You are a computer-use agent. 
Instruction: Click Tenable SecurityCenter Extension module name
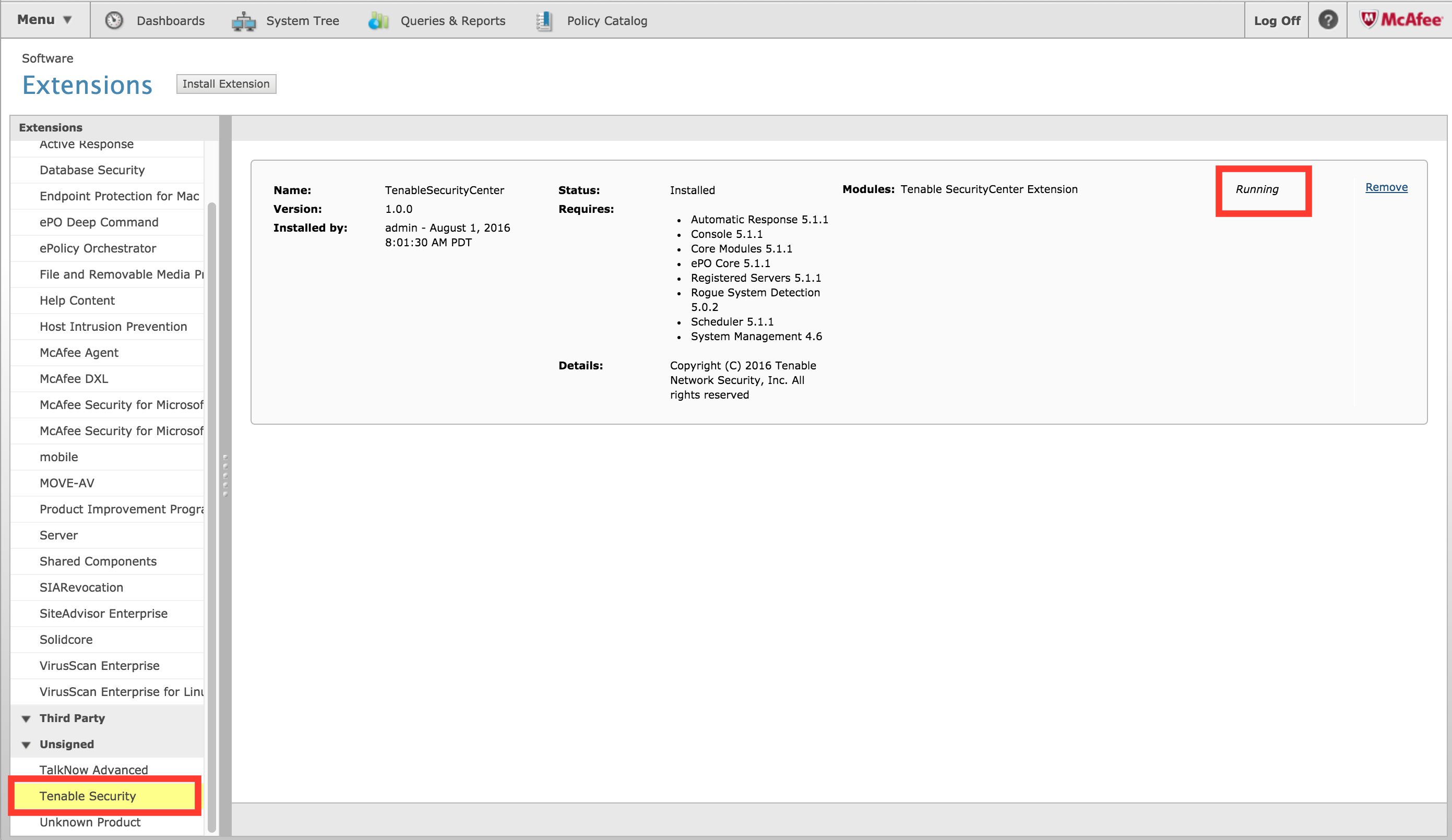pos(989,189)
